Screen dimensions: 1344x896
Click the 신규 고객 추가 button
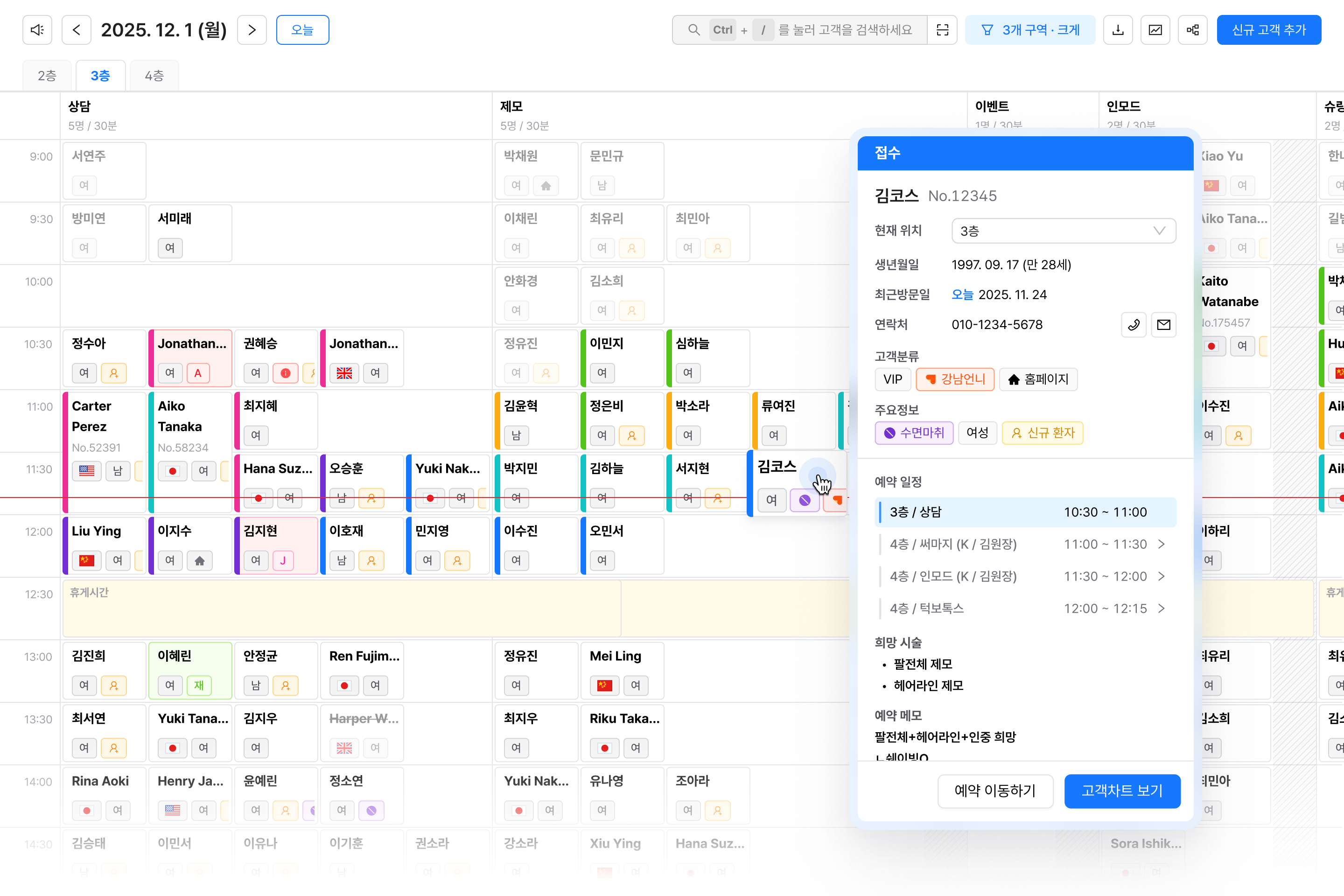(1268, 30)
